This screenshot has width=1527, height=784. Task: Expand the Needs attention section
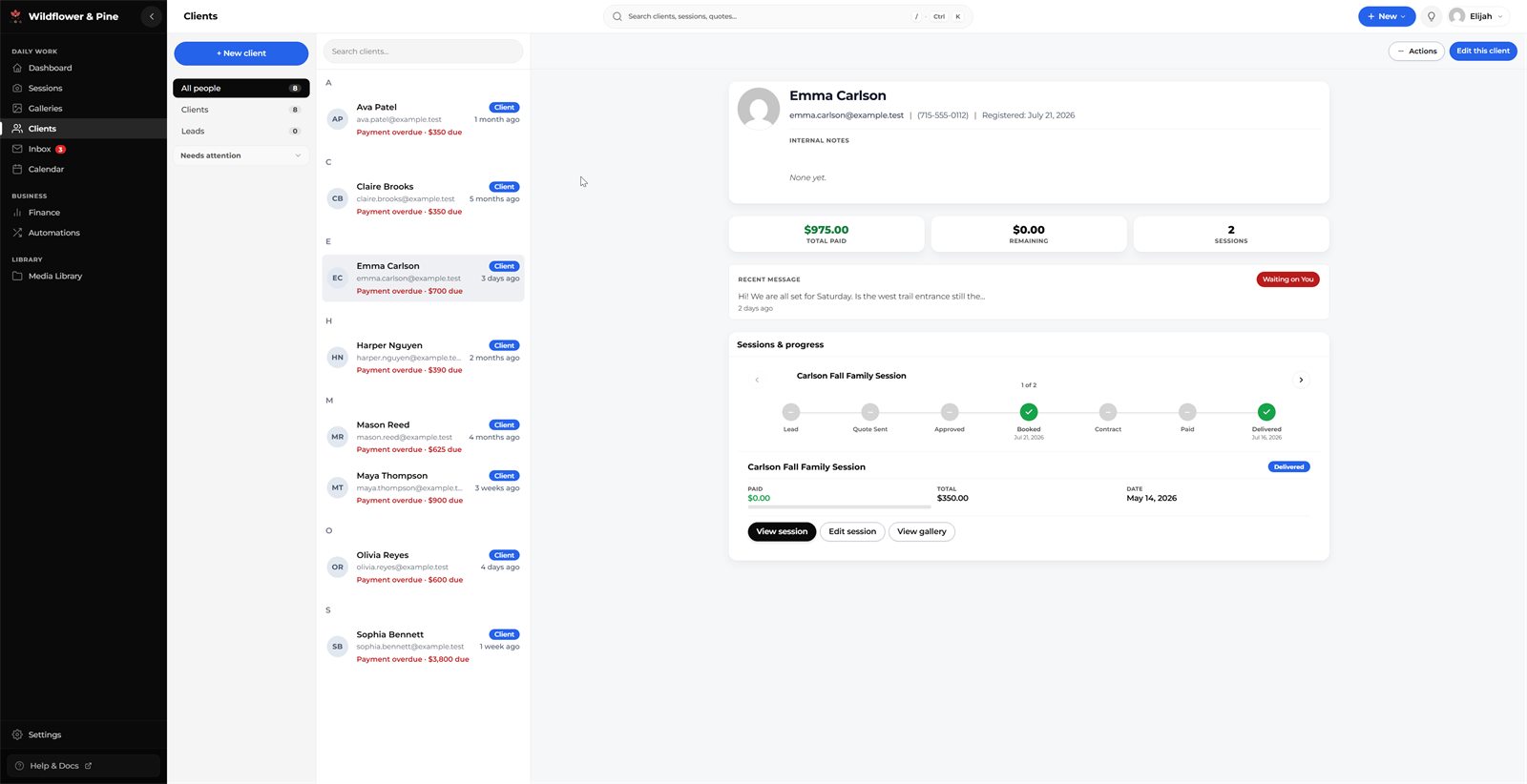pos(241,155)
